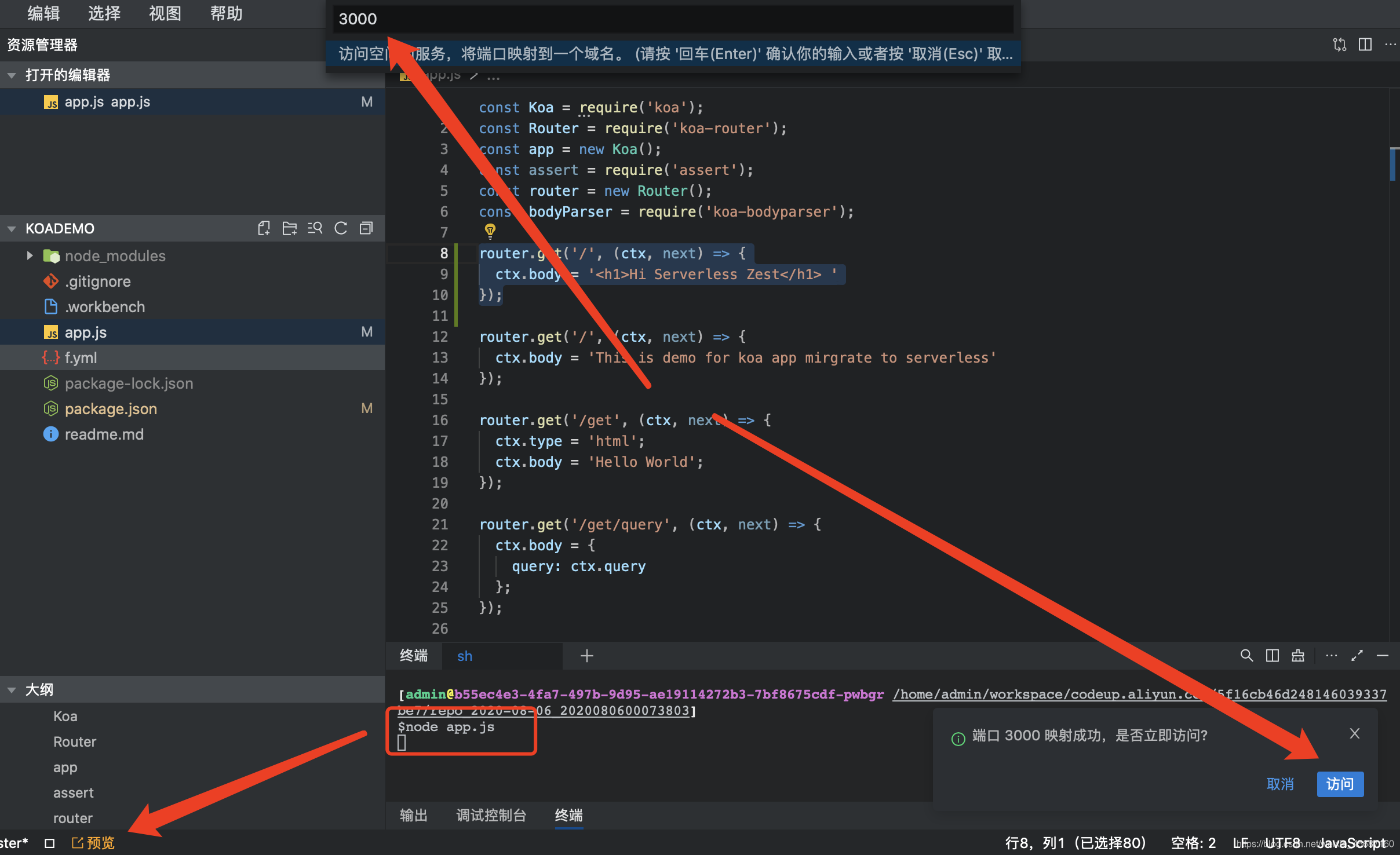Open the 编辑 menu
The height and width of the screenshot is (855, 1400).
pyautogui.click(x=43, y=13)
